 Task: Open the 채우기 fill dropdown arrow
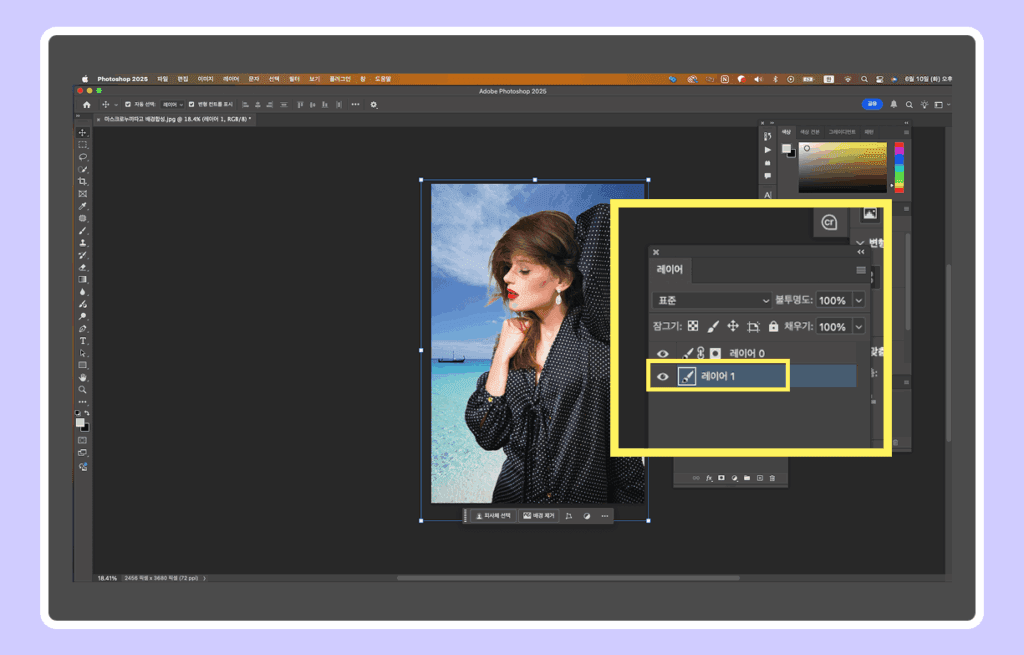(x=859, y=327)
